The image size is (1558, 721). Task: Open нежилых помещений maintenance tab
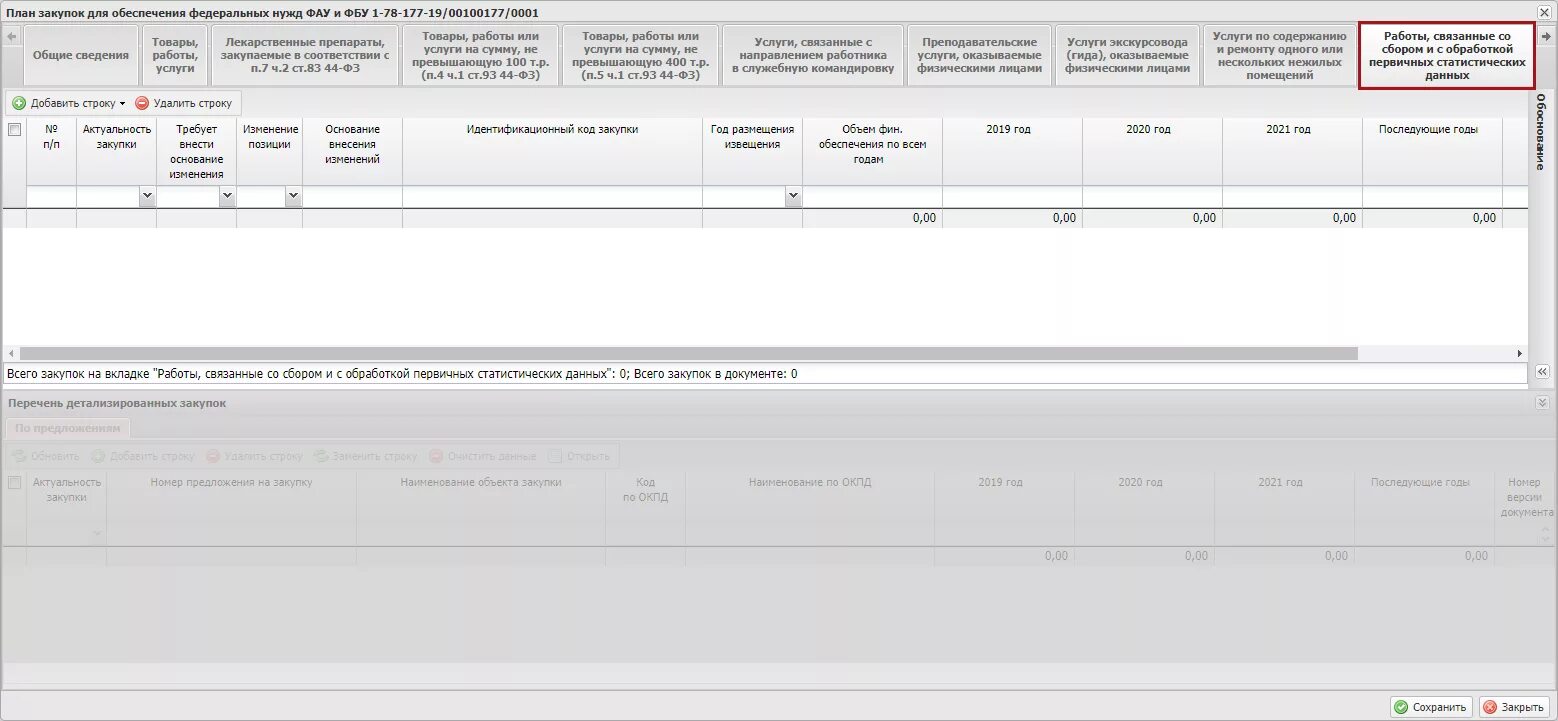(1279, 56)
